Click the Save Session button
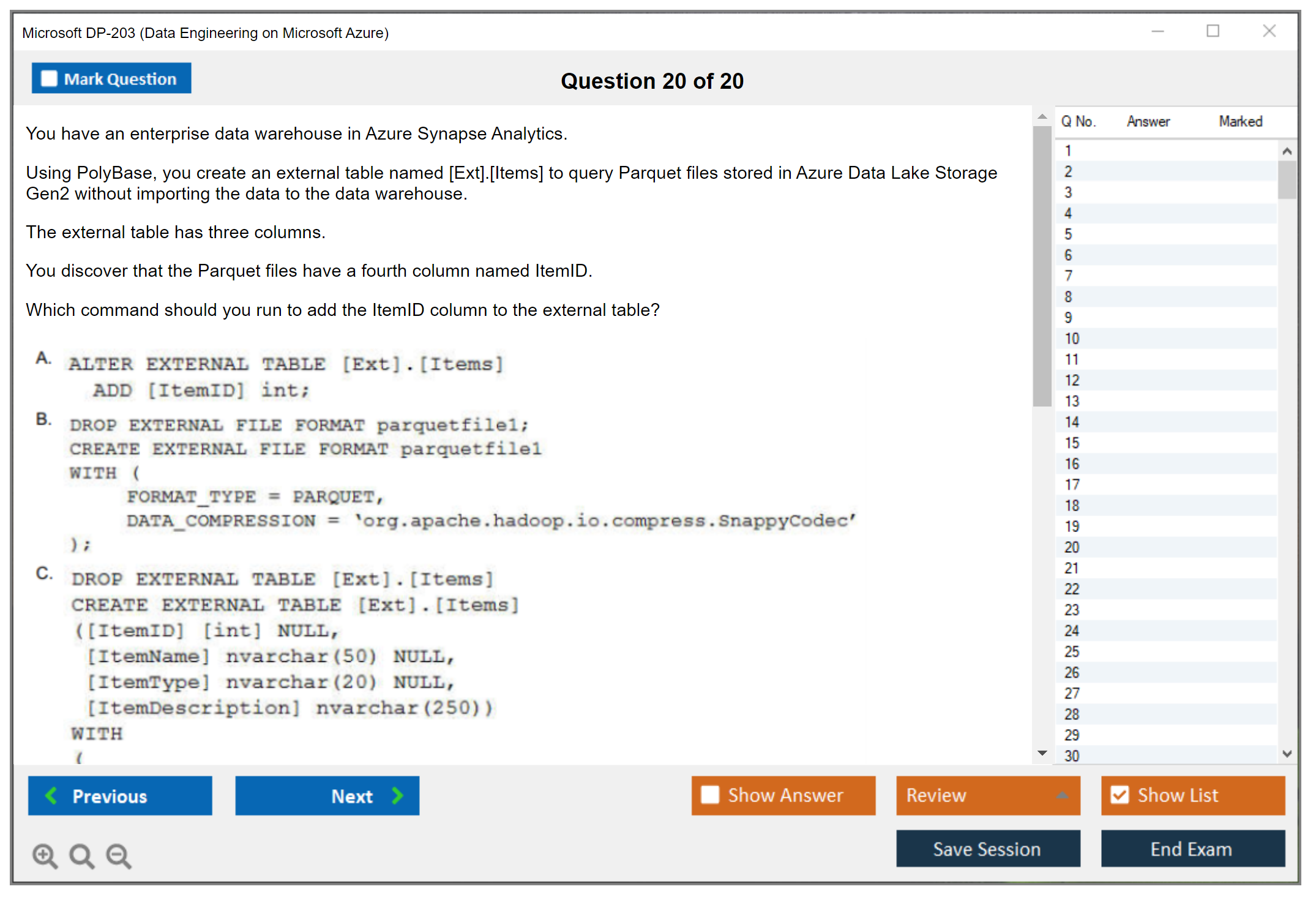This screenshot has width=1316, height=900. [x=987, y=849]
